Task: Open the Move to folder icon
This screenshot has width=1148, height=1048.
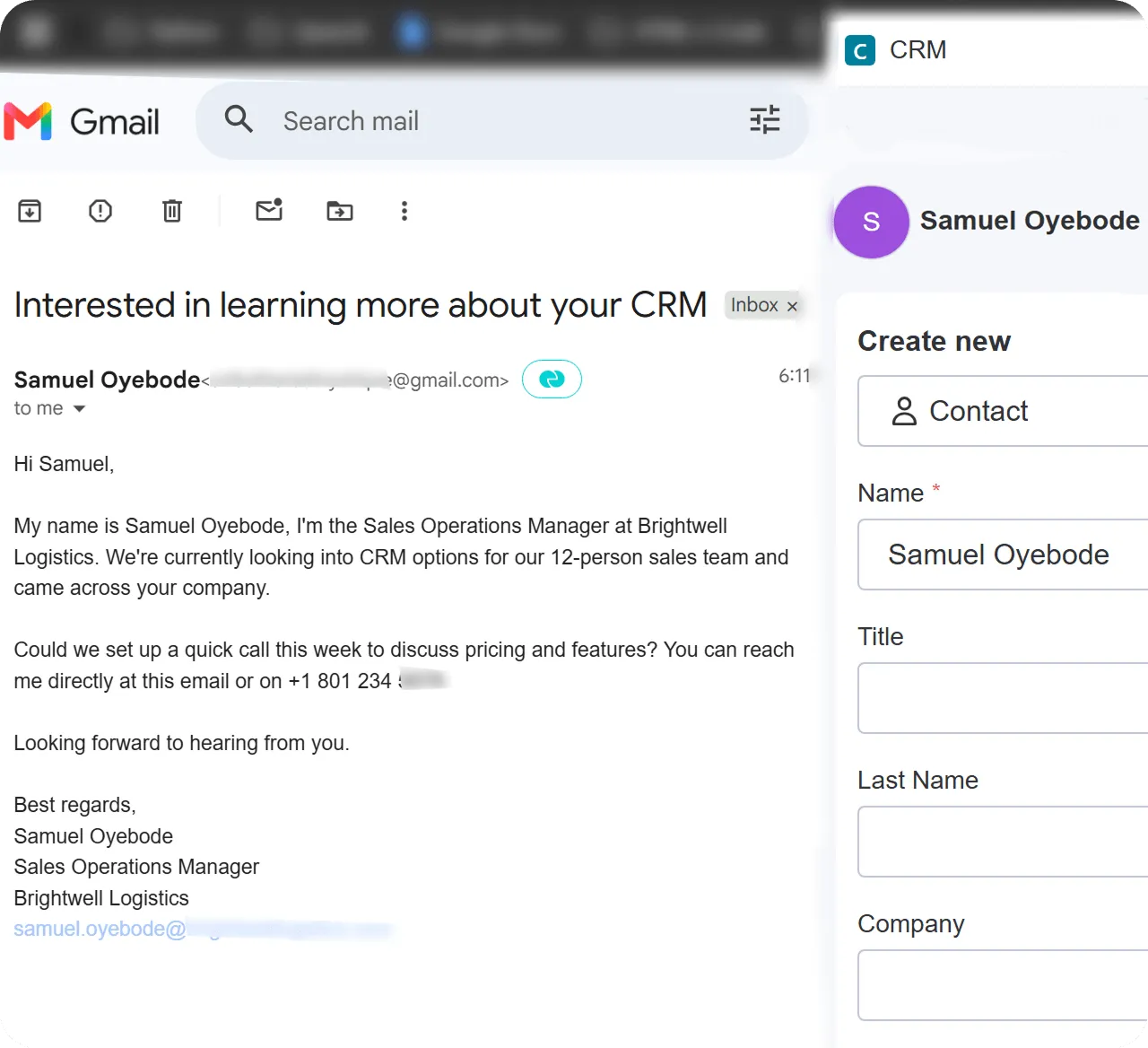Action: (340, 211)
